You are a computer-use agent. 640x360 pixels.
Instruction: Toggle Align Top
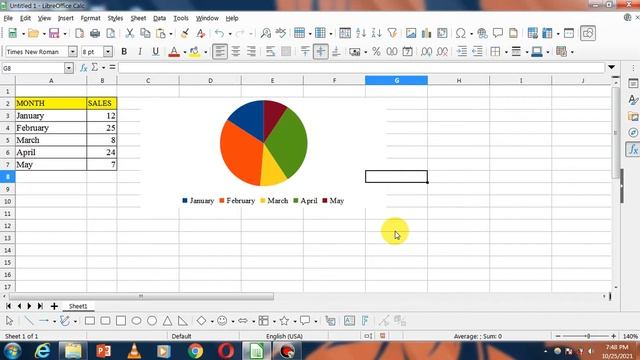click(305, 51)
